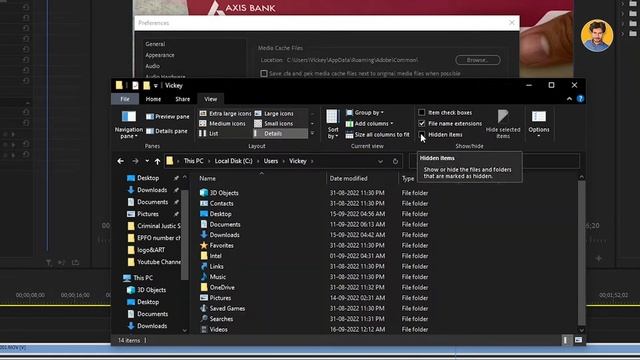Viewport: 640px width, 360px height.
Task: Open EPFO number folder in navigation pane
Action: [x=154, y=238]
